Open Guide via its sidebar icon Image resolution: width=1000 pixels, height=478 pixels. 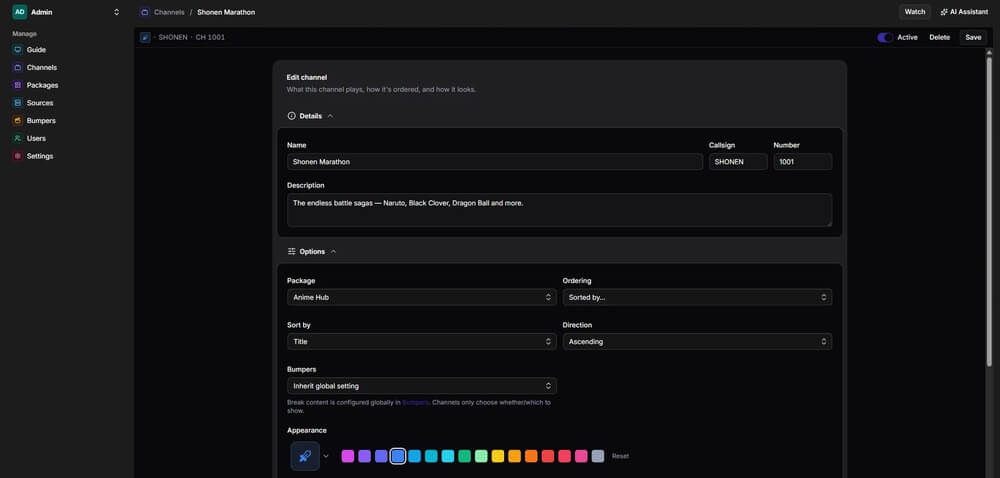18,50
